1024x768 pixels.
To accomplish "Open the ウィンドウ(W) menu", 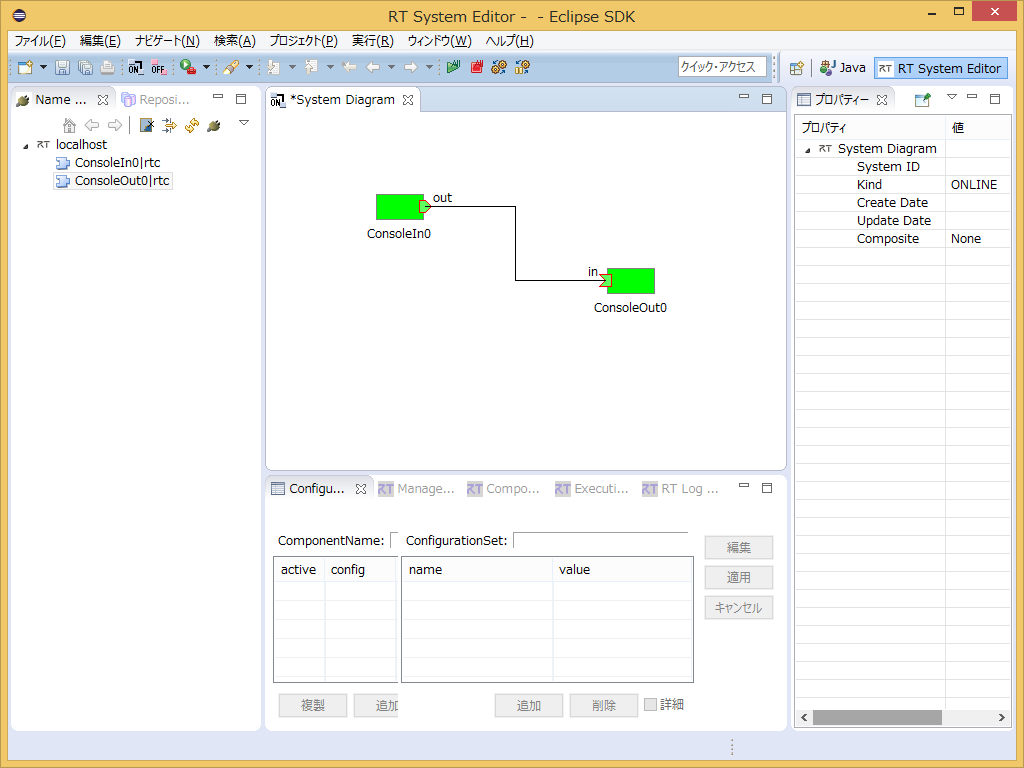I will click(439, 41).
